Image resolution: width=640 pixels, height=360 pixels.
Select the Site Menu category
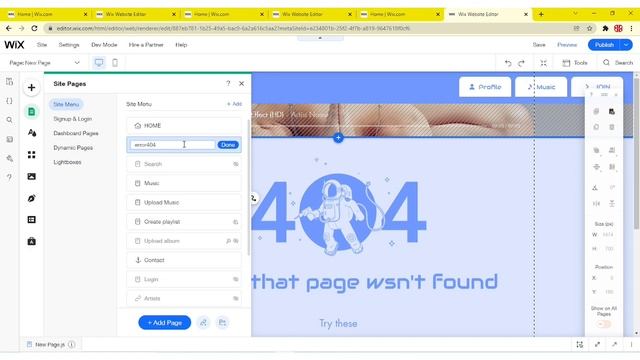(66, 104)
